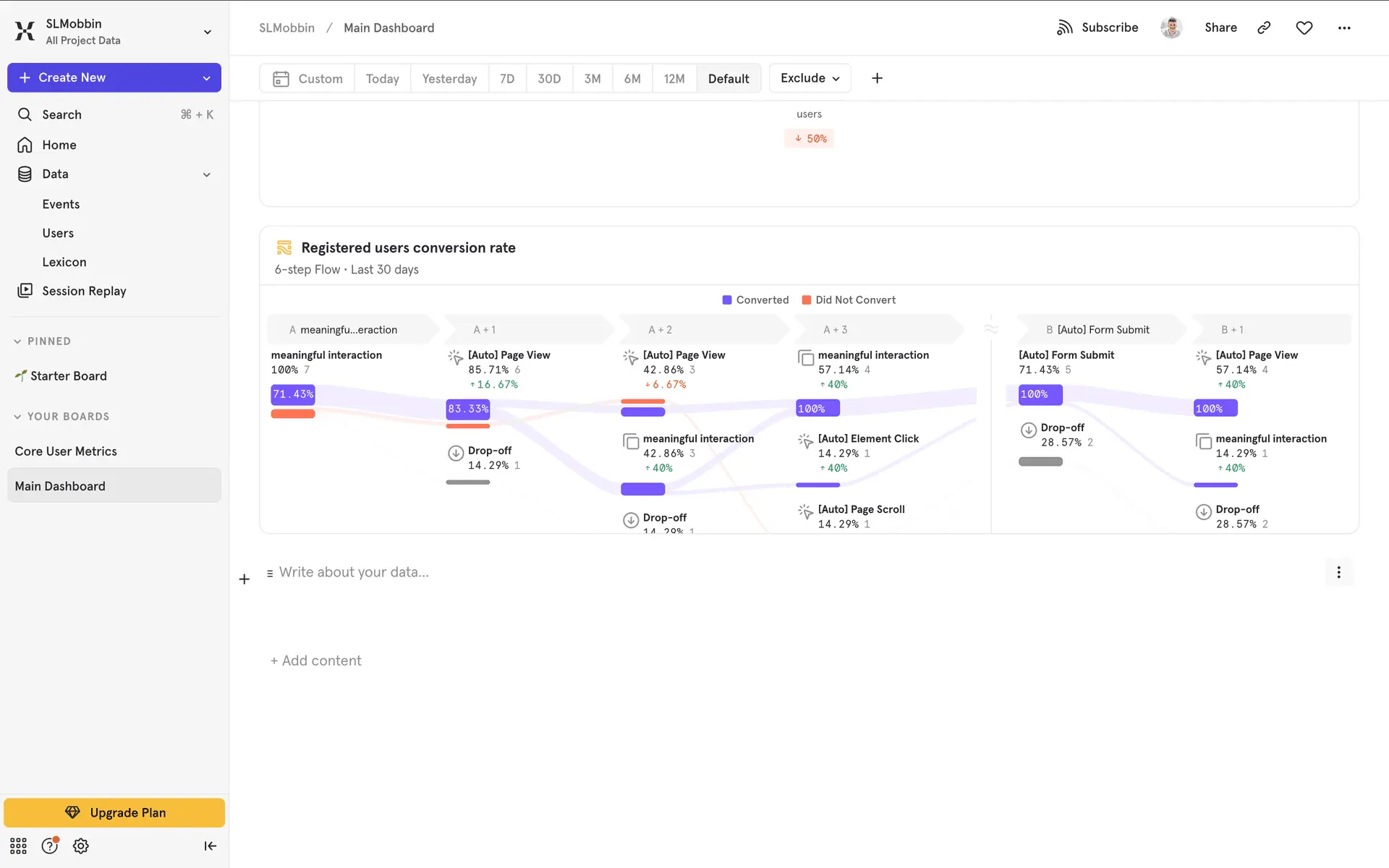
Task: Copy the dashboard link icon
Action: point(1264,27)
